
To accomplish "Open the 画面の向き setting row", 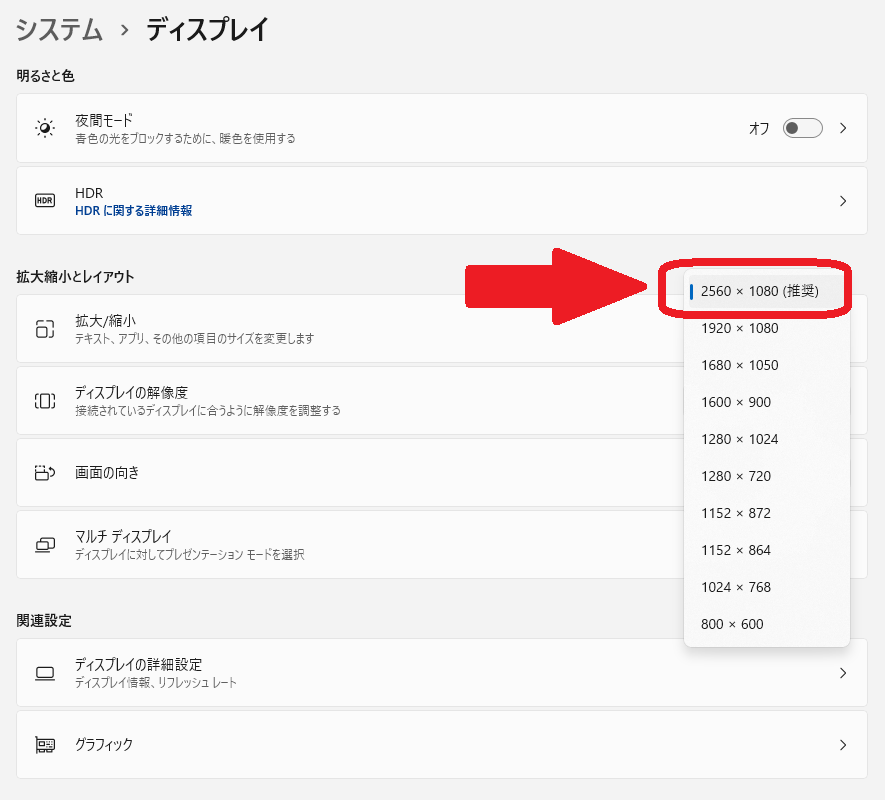I will [442, 473].
